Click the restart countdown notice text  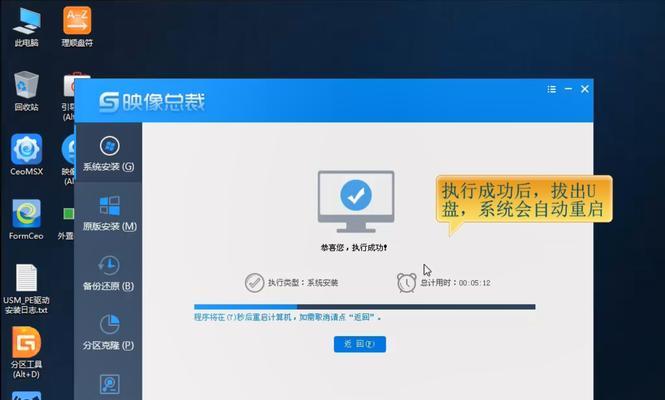288,317
